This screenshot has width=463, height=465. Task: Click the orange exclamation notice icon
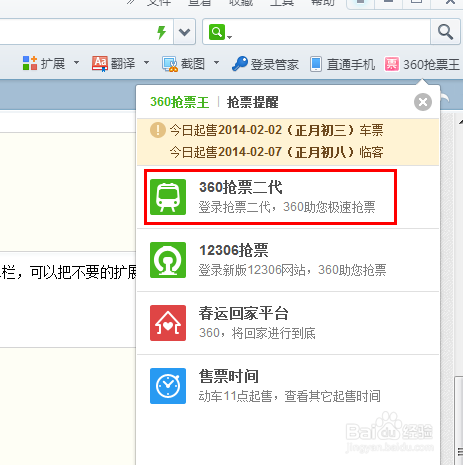(158, 130)
